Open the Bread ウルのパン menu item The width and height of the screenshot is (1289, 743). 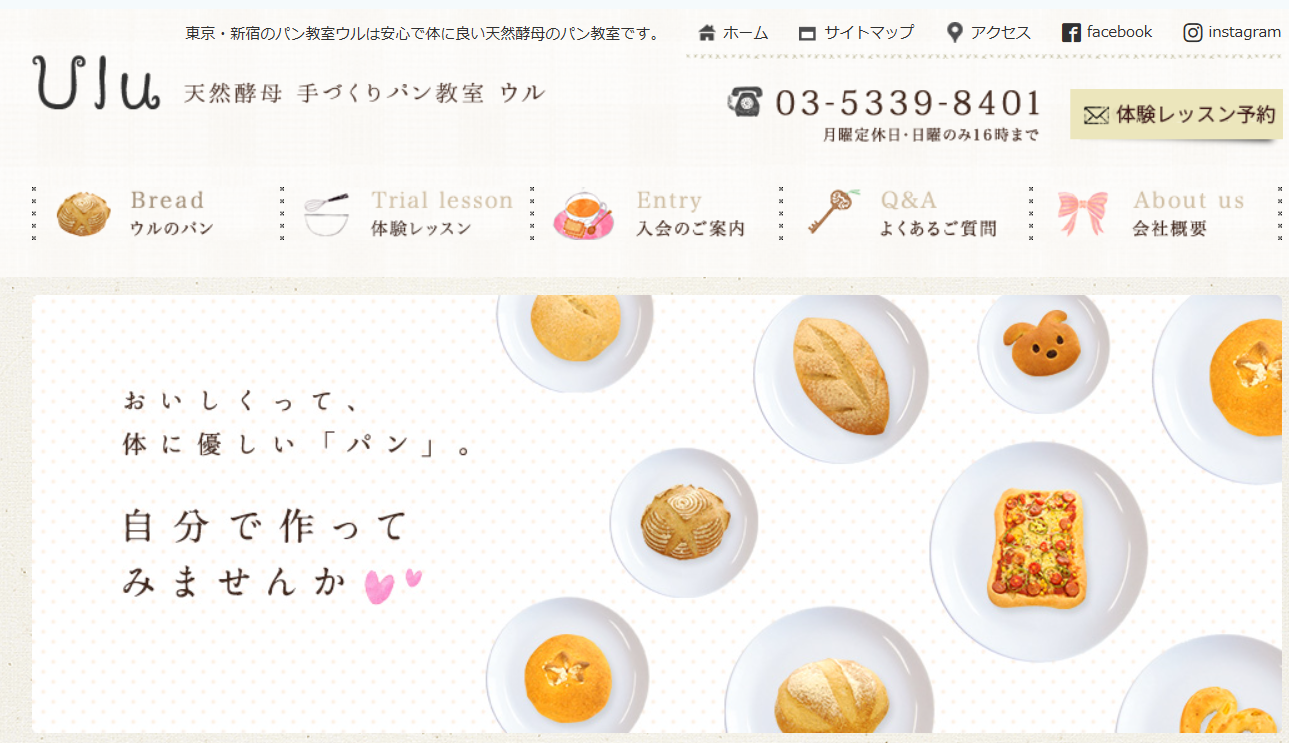[x=157, y=214]
